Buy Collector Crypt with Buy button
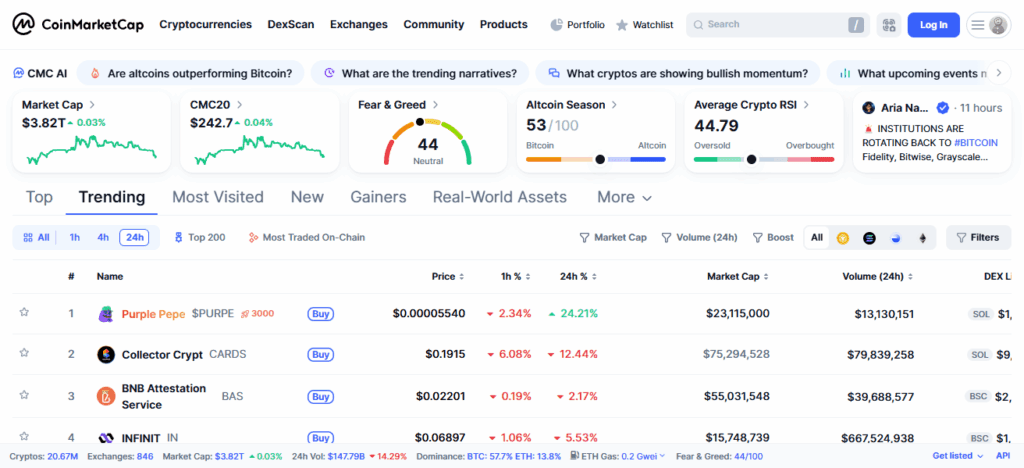Viewport: 1024px width, 468px height. click(321, 355)
